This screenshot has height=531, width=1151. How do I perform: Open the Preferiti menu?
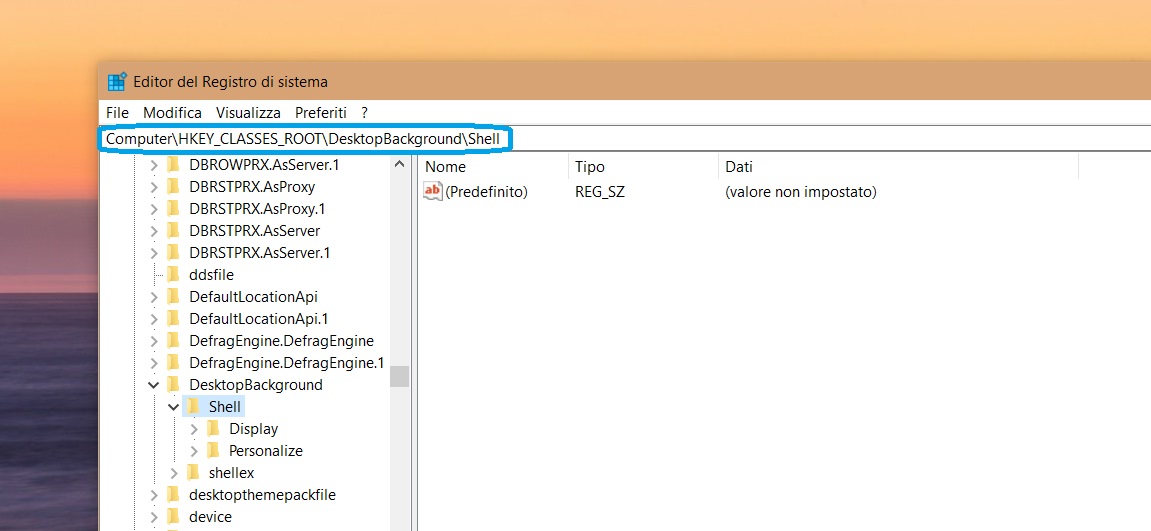click(321, 113)
